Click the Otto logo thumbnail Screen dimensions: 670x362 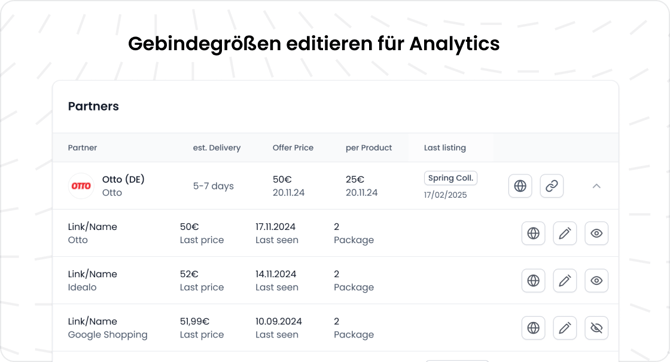81,186
